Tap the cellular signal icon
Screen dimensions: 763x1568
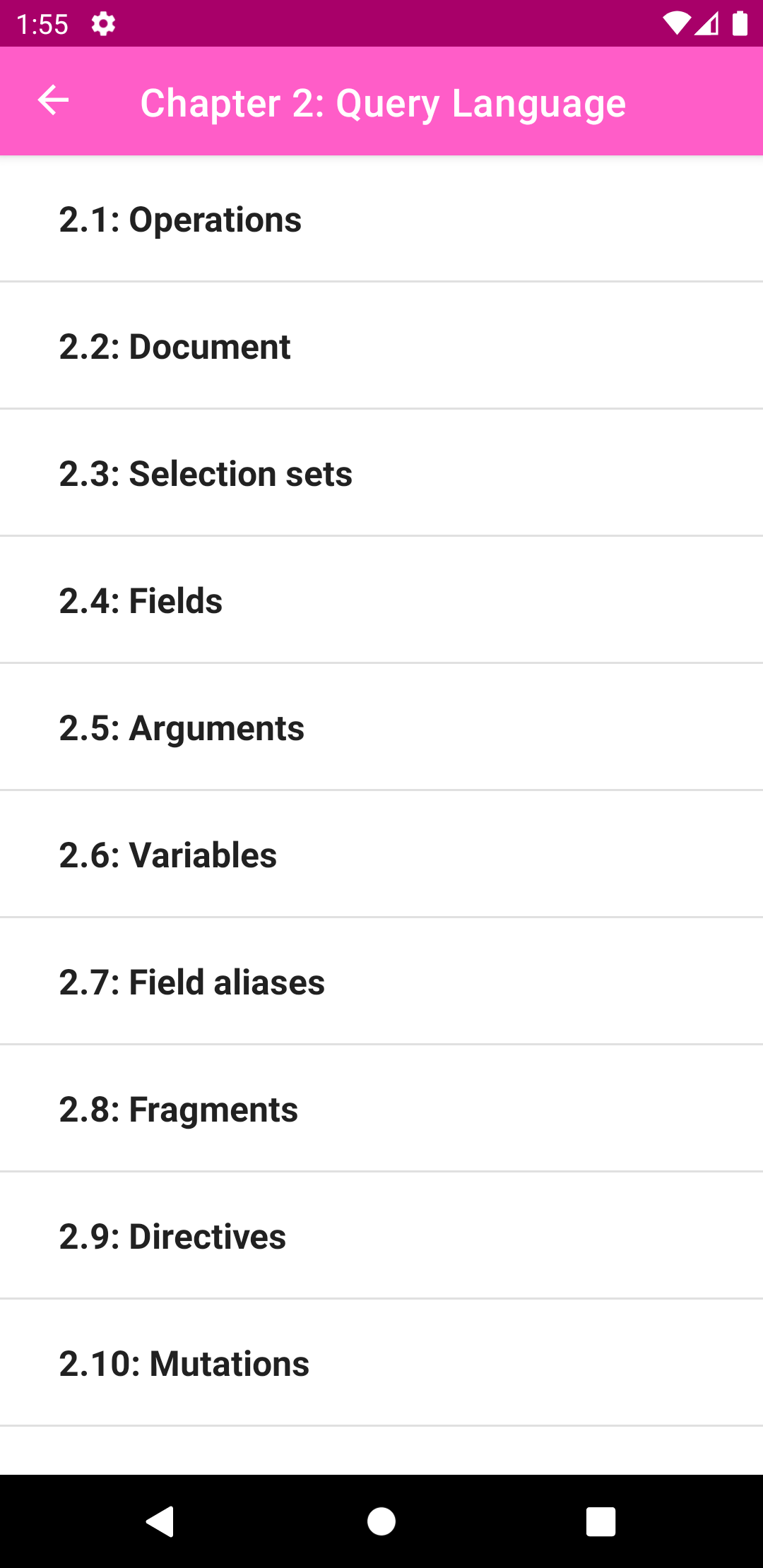coord(706,24)
